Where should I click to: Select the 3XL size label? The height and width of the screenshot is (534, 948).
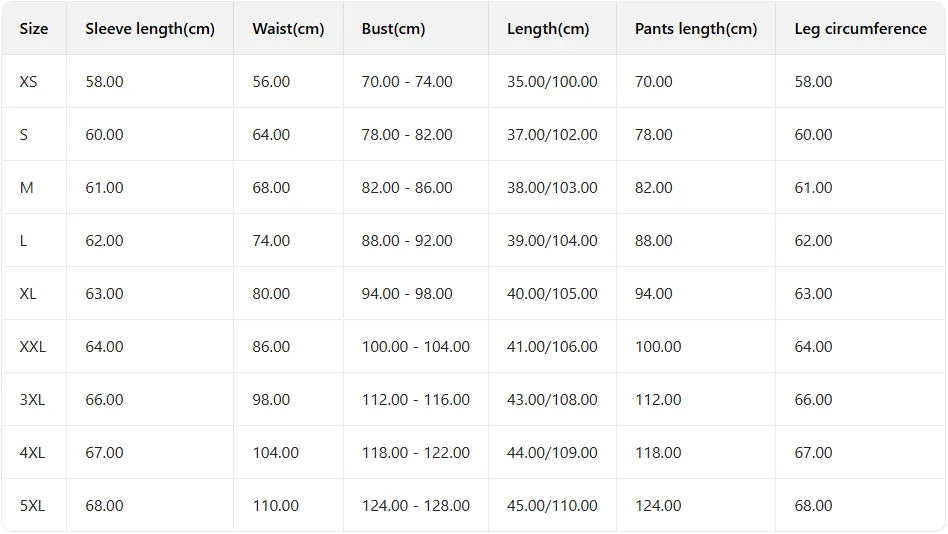32,400
